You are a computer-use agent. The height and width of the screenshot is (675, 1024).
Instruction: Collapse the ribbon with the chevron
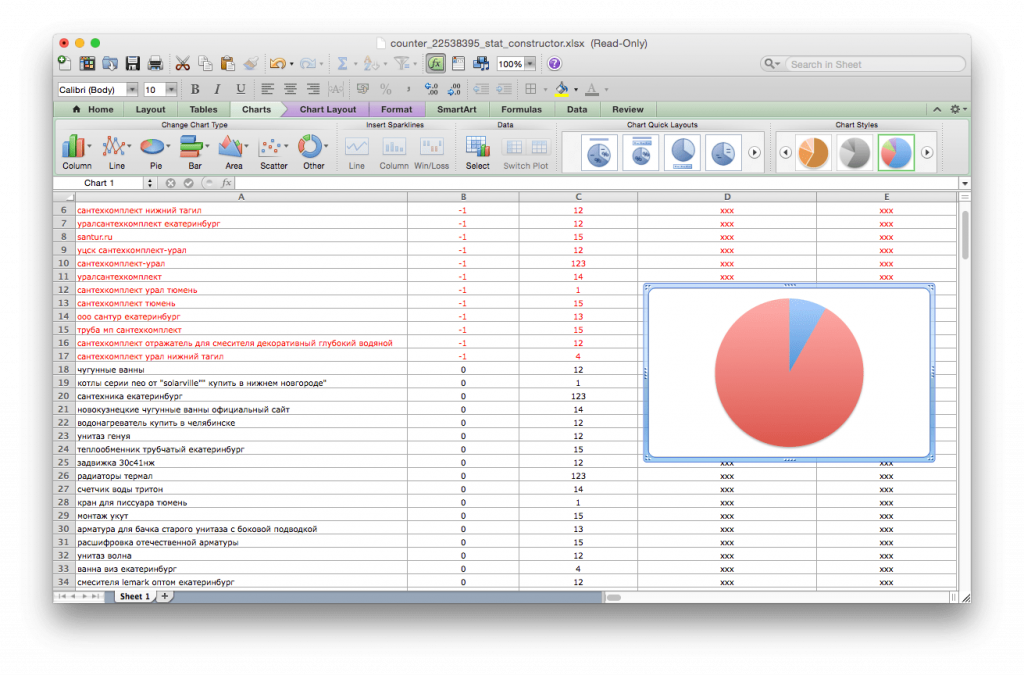click(x=937, y=109)
